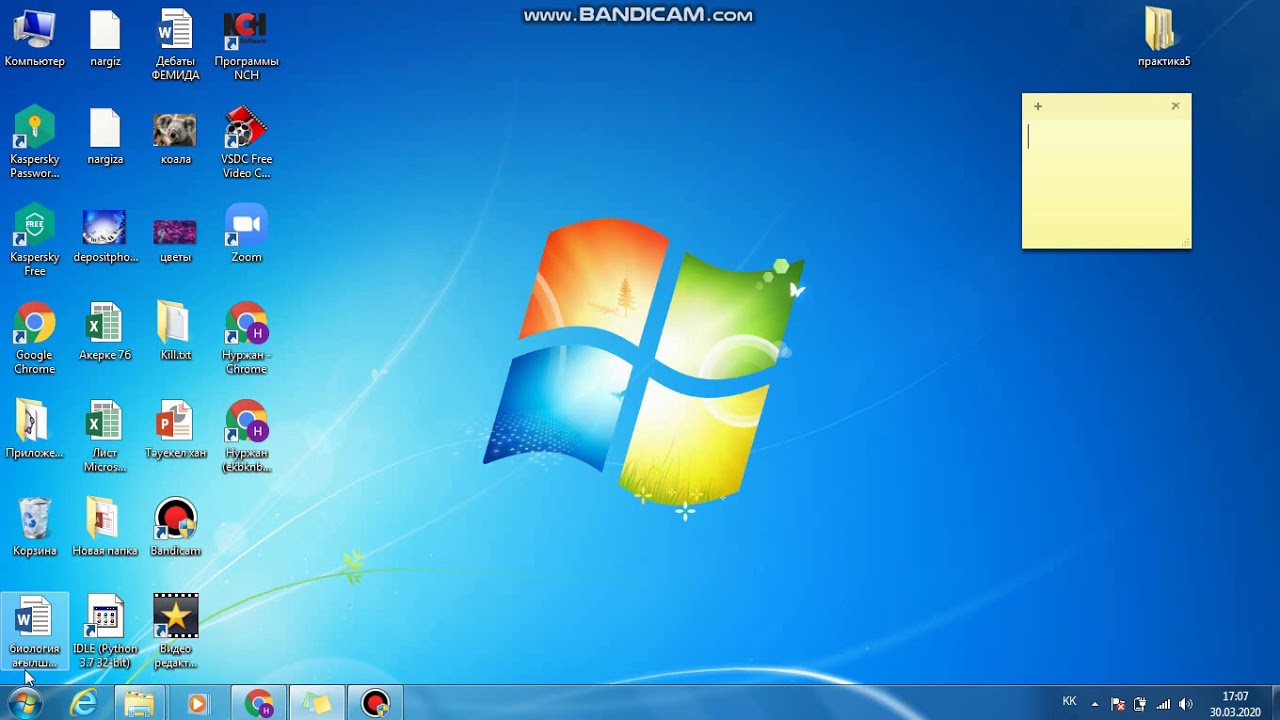Screen dimensions: 1280x720
Task: Select the Google Chrome desktop shortcut
Action: 34,338
